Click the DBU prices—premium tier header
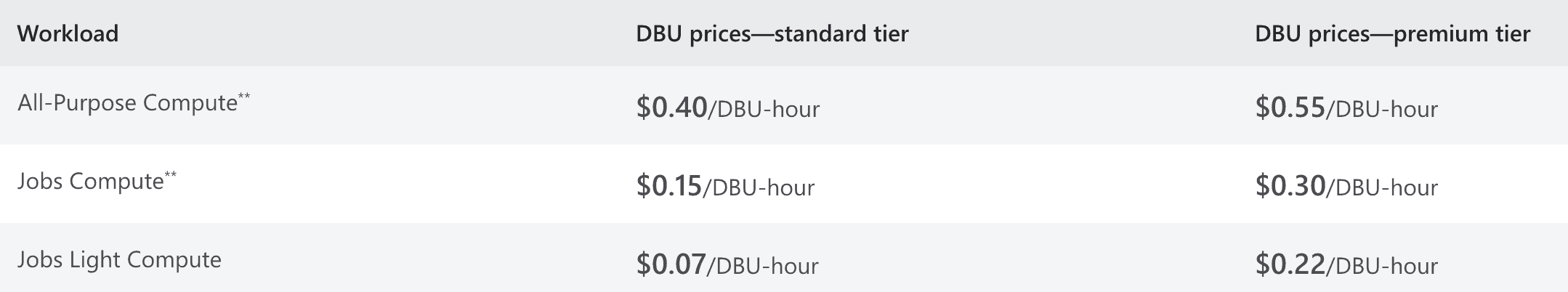 tap(1392, 34)
